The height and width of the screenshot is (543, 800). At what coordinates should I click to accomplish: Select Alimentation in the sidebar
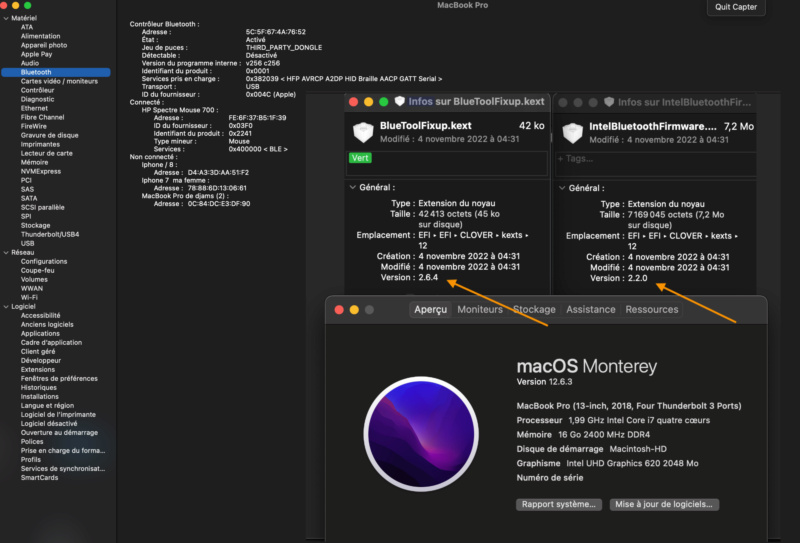[40, 36]
